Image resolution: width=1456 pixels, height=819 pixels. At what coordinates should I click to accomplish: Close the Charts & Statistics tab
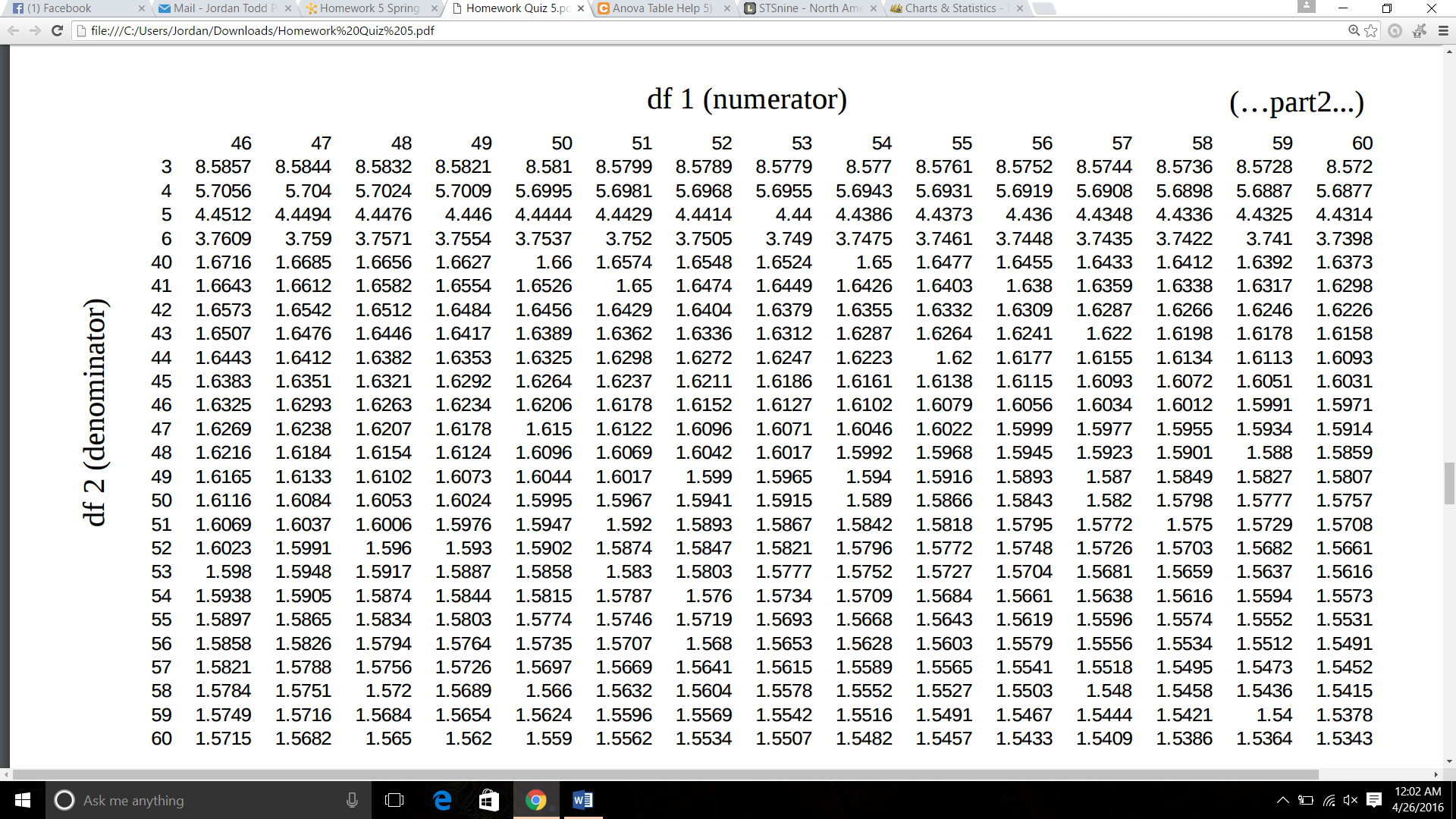coord(1020,8)
